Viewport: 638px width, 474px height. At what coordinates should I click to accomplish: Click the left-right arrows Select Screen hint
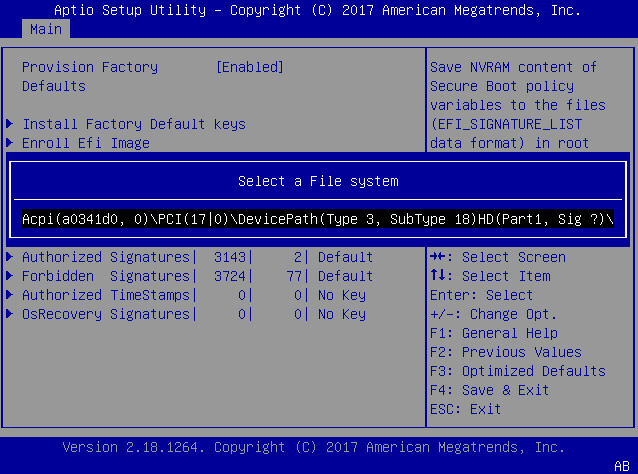pyautogui.click(x=498, y=257)
